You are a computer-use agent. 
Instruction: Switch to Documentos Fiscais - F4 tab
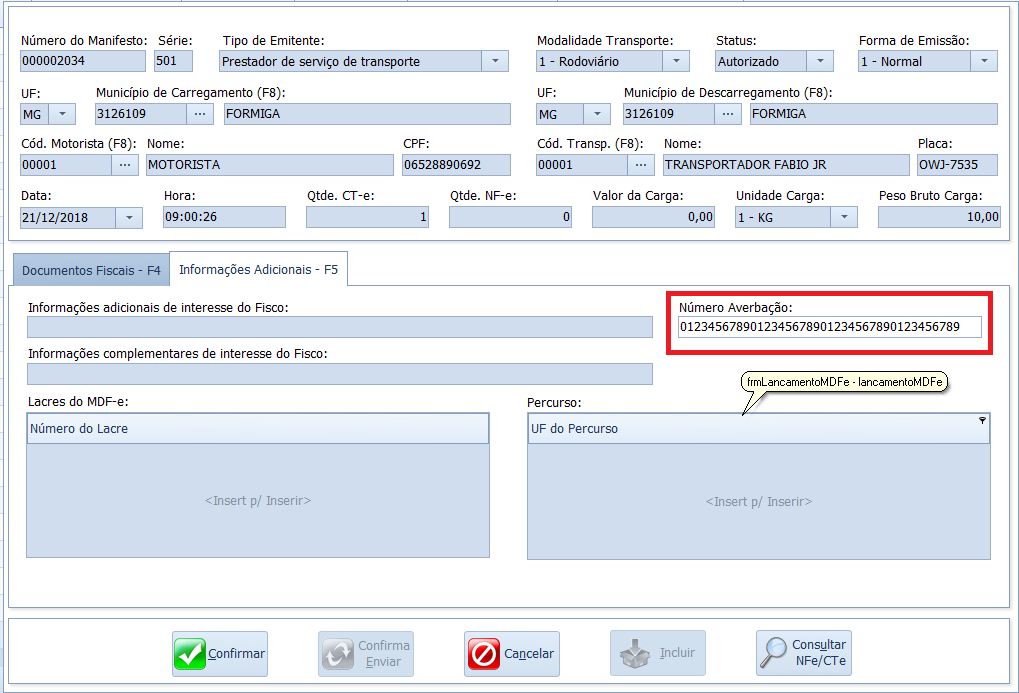pyautogui.click(x=91, y=270)
